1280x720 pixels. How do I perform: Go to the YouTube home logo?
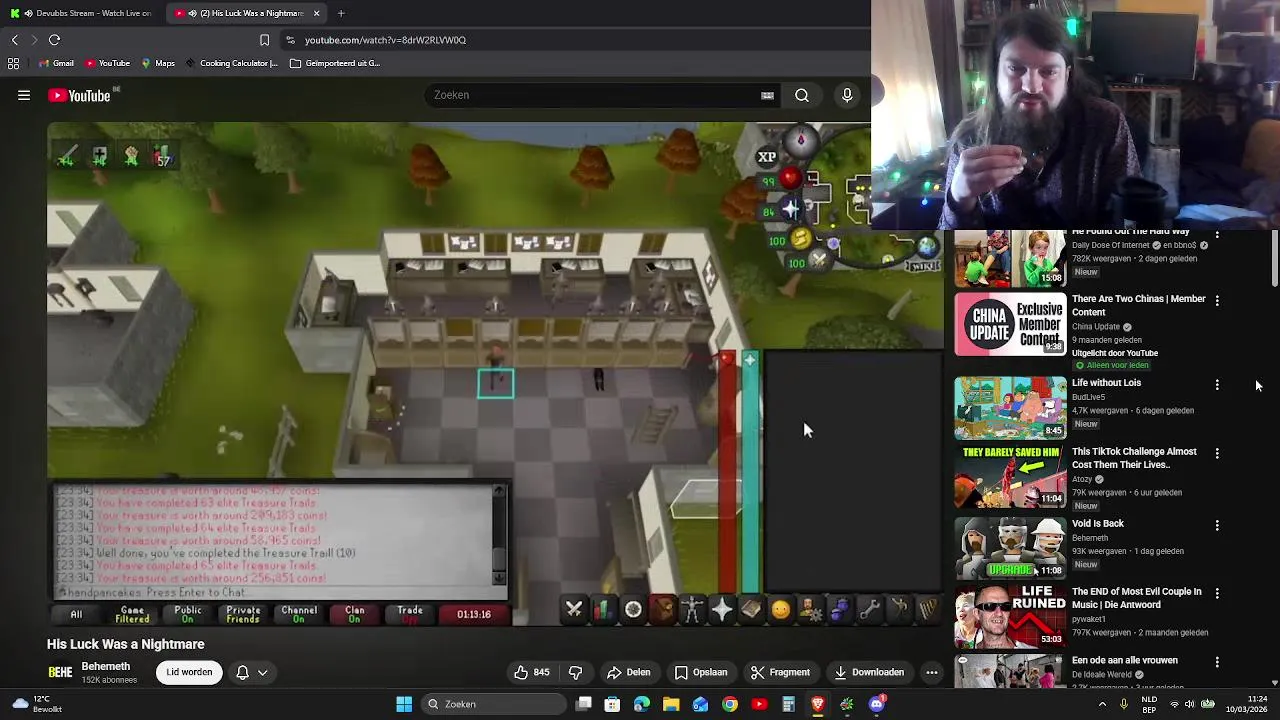point(79,96)
